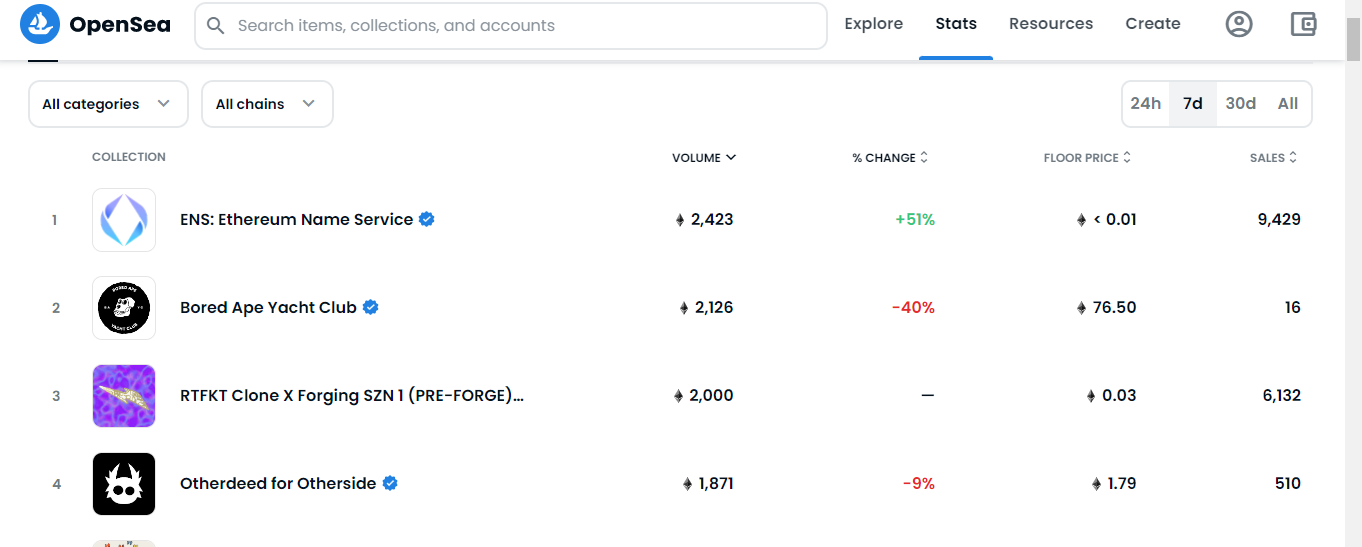1362x547 pixels.
Task: Expand the All chains dropdown
Action: coord(267,104)
